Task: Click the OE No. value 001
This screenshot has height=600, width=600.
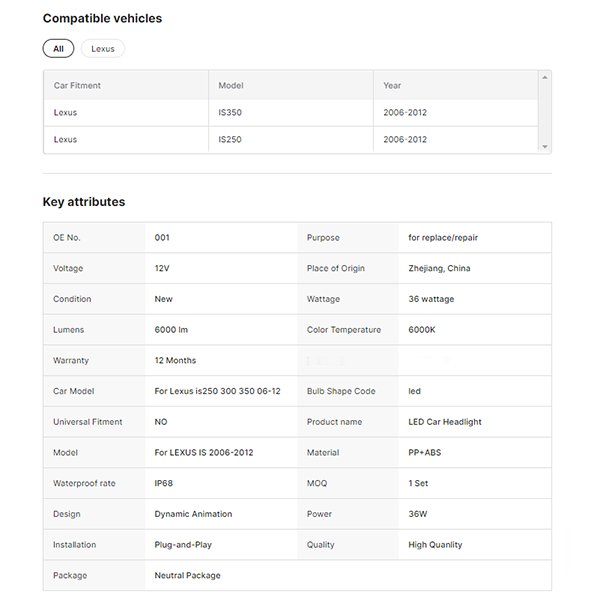Action: click(162, 238)
